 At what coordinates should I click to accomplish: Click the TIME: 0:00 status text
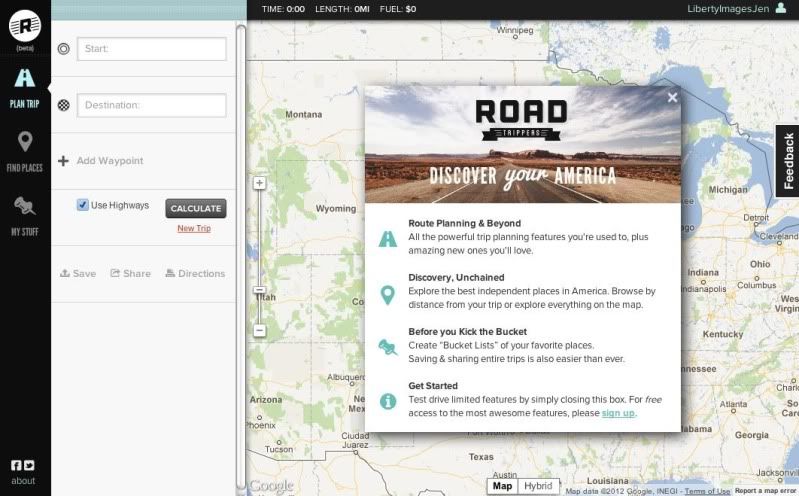click(x=283, y=9)
